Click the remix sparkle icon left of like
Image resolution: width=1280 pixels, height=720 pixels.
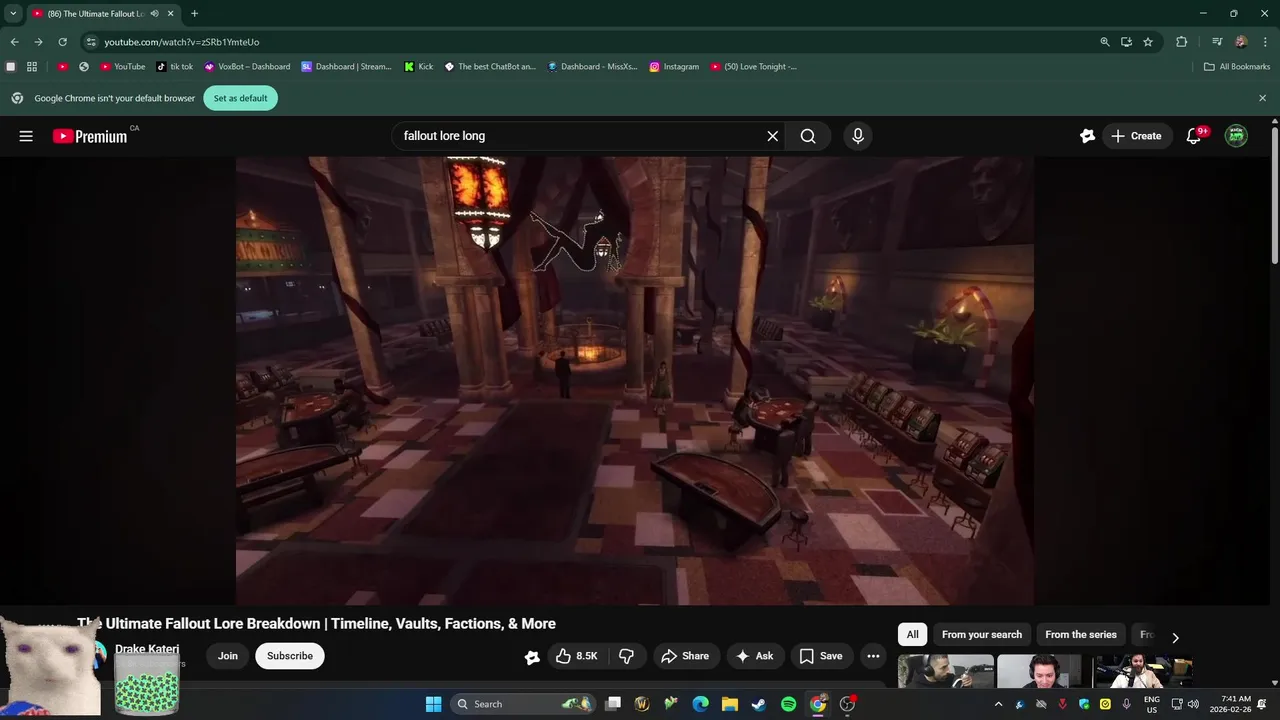tap(532, 656)
